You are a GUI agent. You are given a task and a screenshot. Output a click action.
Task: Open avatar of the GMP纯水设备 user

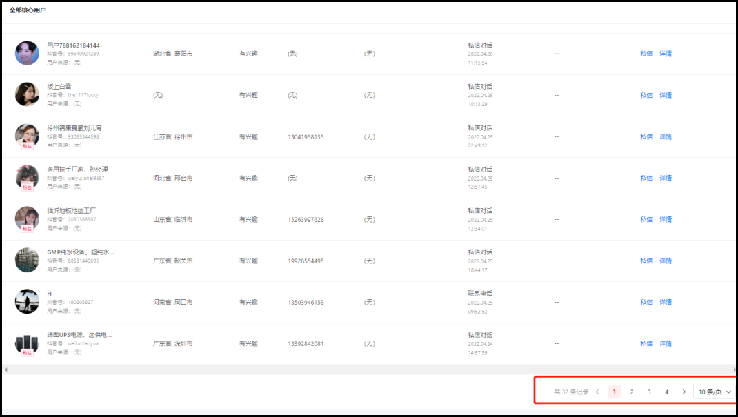point(27,260)
